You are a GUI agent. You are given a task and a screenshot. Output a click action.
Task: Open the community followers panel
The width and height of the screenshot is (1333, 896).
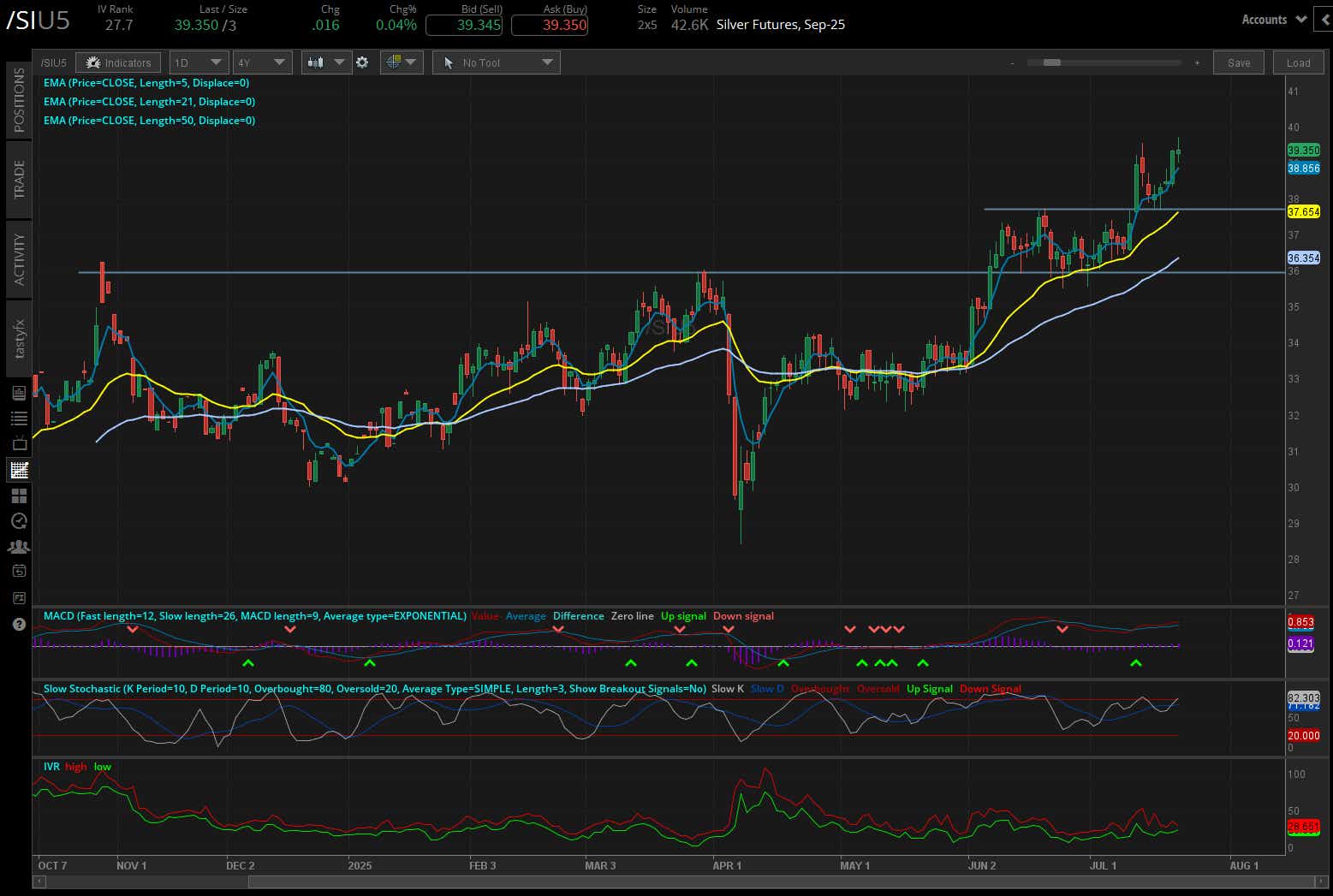[x=19, y=546]
